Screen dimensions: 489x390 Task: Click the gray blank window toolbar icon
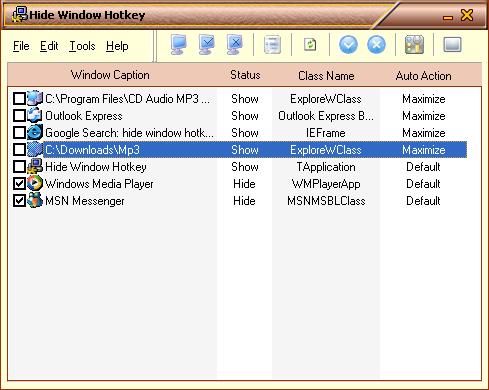[x=452, y=45]
